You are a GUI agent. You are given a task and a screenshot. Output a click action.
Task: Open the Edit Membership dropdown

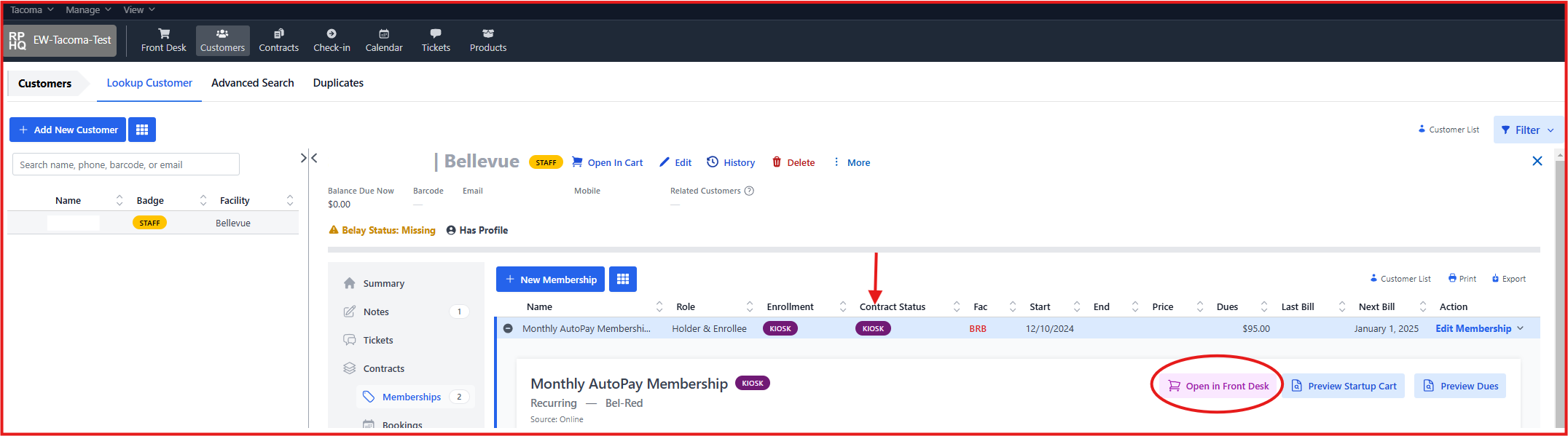click(1479, 328)
